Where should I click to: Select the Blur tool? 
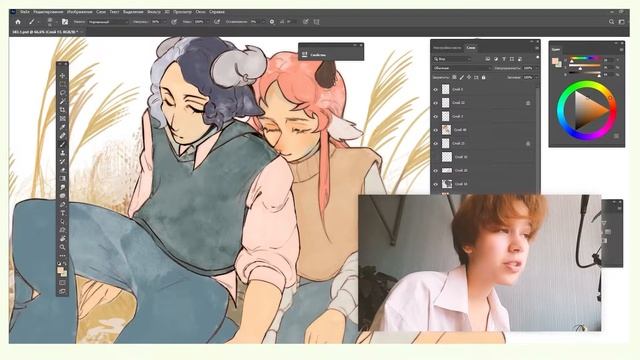pyautogui.click(x=62, y=187)
